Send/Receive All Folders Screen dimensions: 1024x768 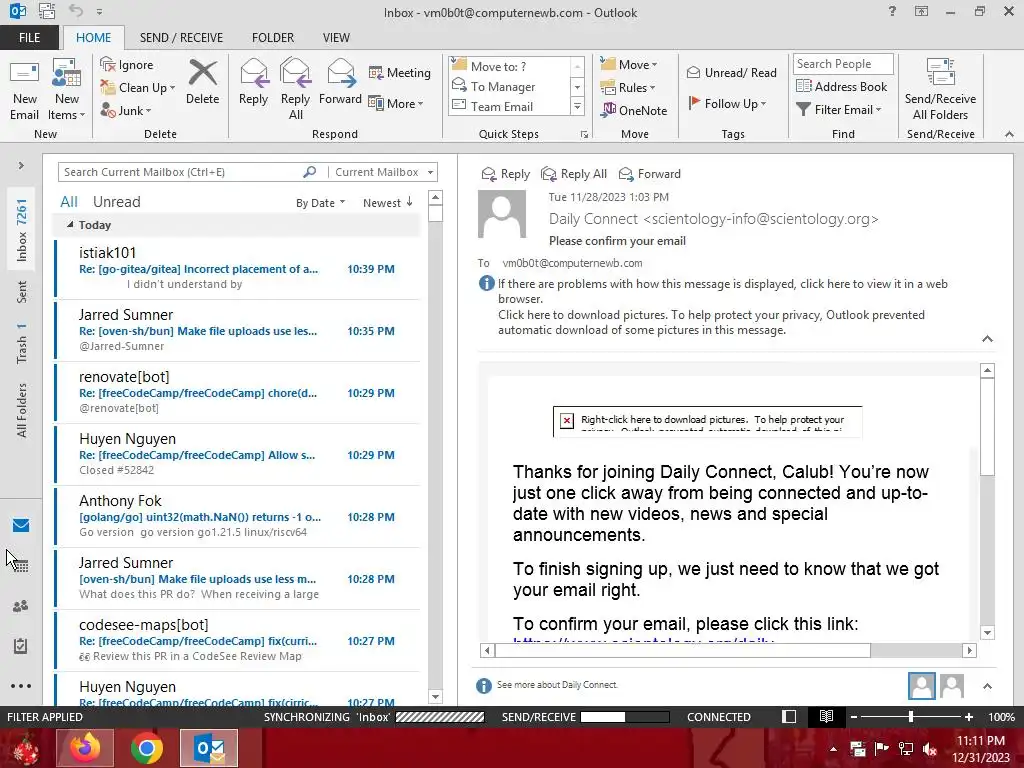[940, 90]
